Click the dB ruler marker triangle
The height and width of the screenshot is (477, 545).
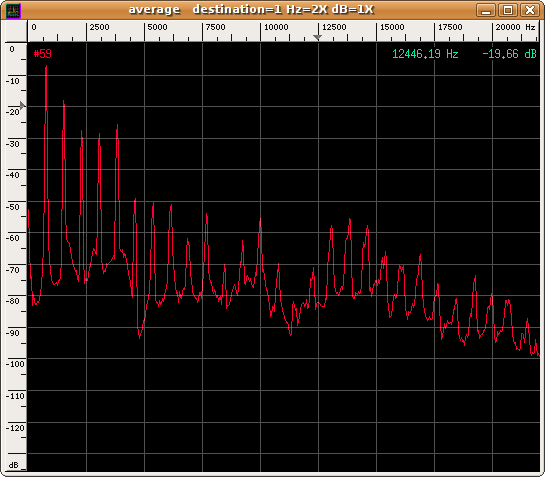(23, 105)
